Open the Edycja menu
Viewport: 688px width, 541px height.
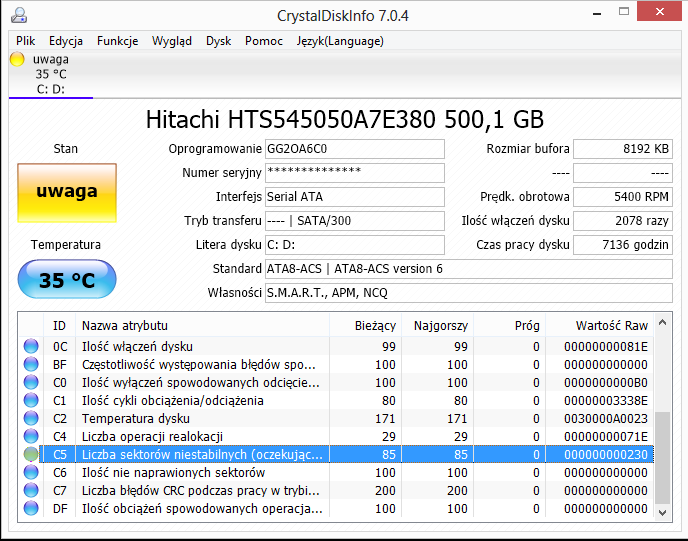pyautogui.click(x=66, y=41)
